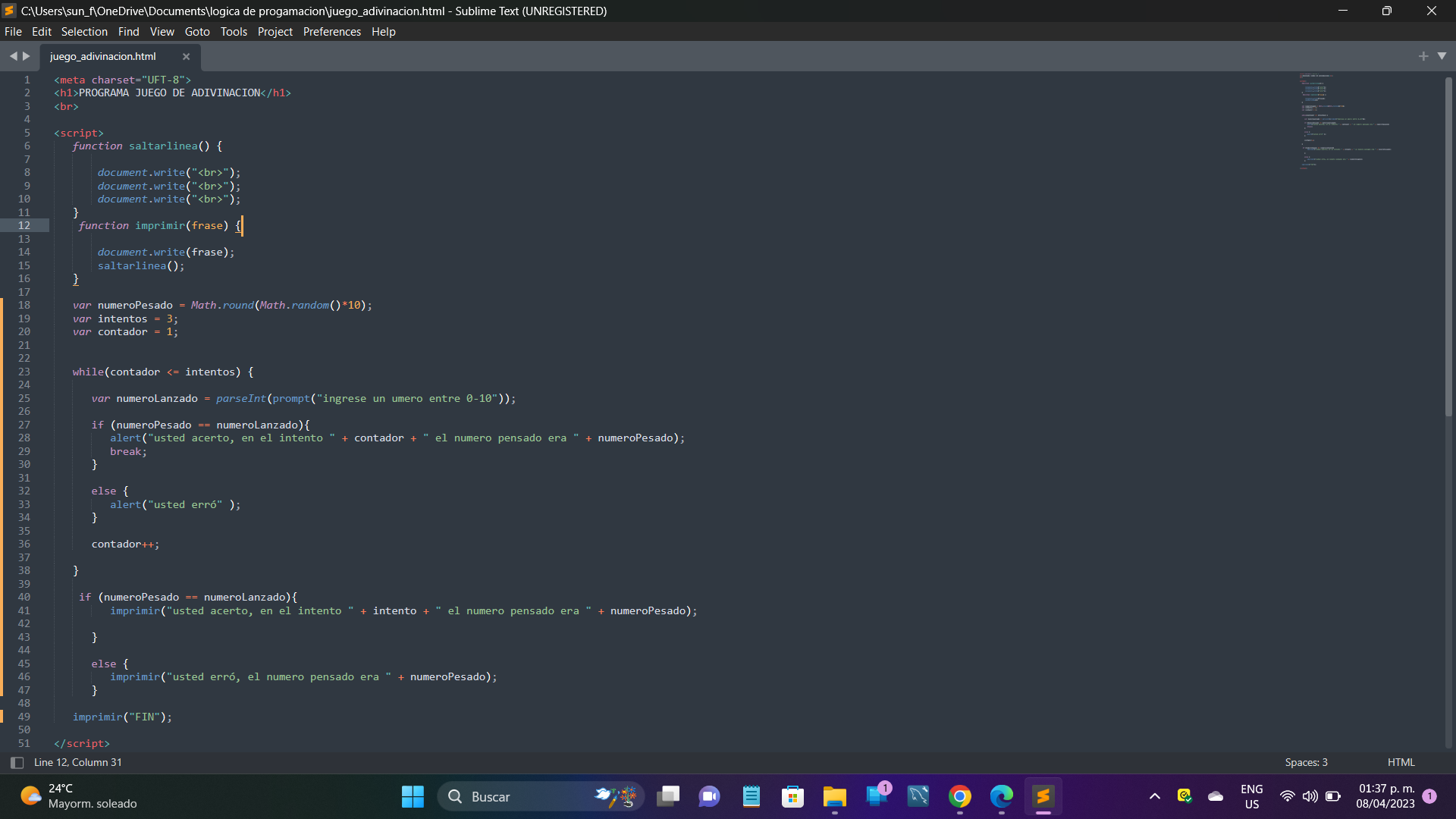Open the Edit menu
1456x819 pixels.
41,31
